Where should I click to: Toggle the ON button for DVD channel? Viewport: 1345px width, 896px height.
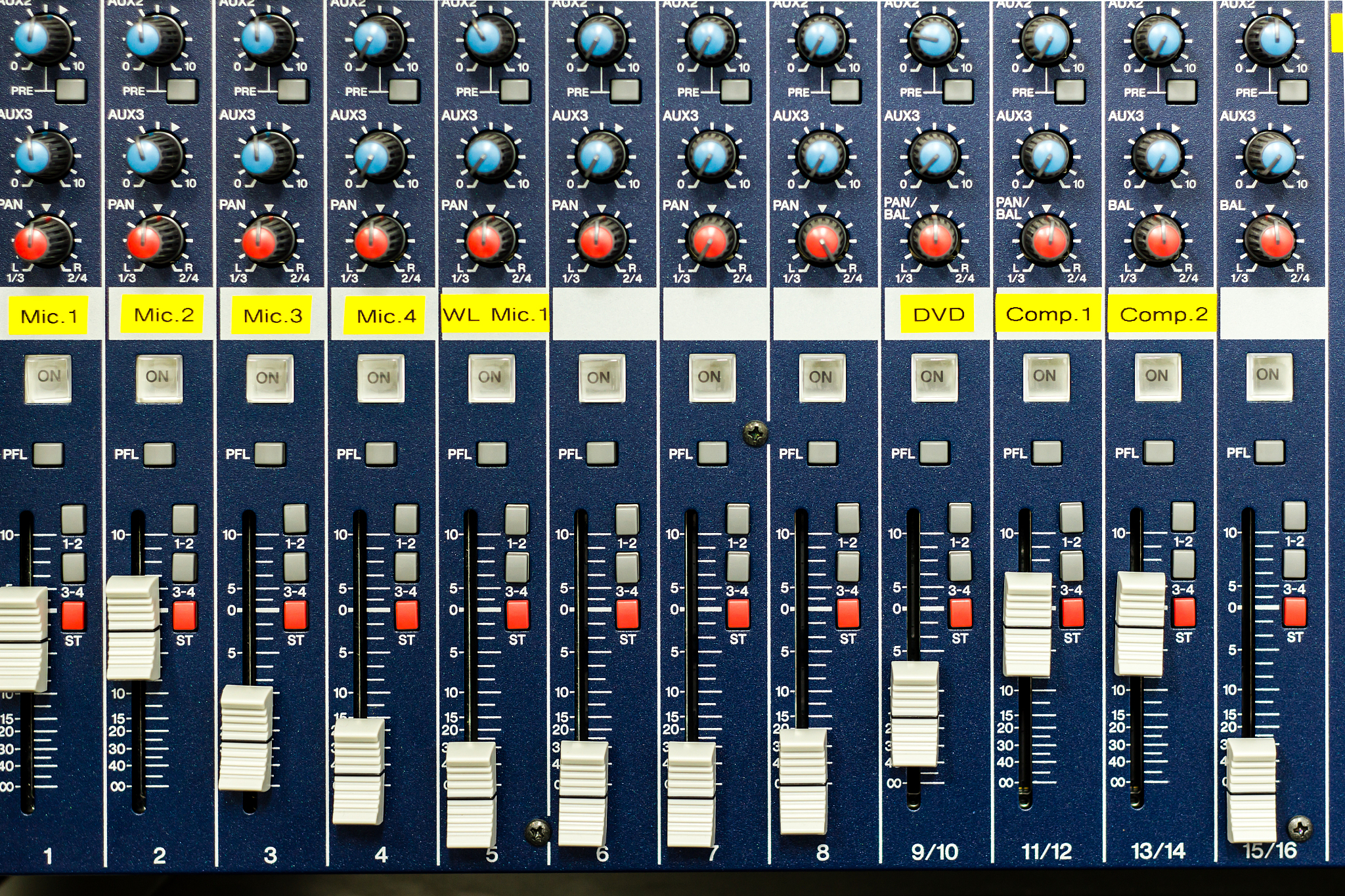point(933,377)
